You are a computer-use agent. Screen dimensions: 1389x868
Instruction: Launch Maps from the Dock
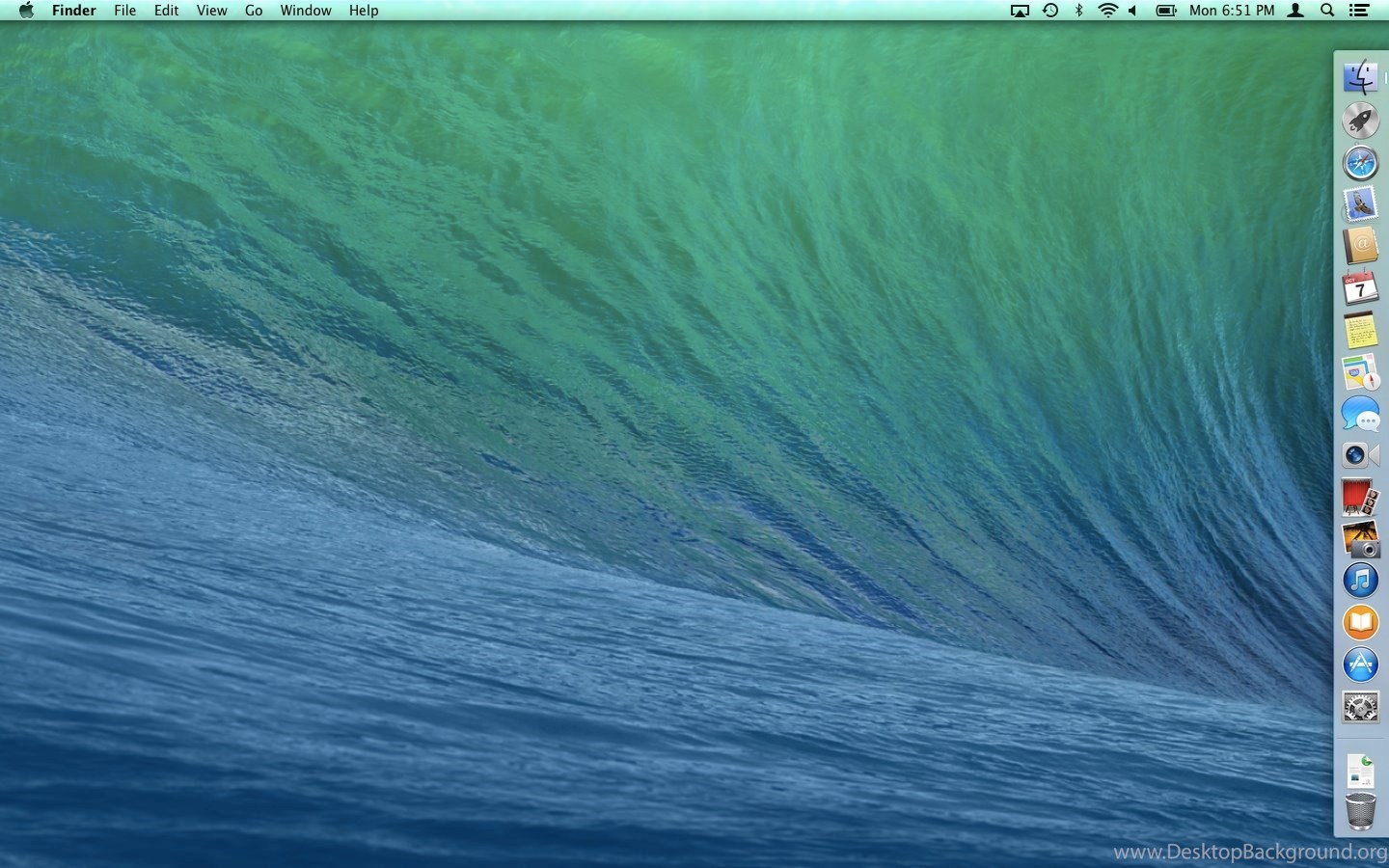tap(1361, 372)
